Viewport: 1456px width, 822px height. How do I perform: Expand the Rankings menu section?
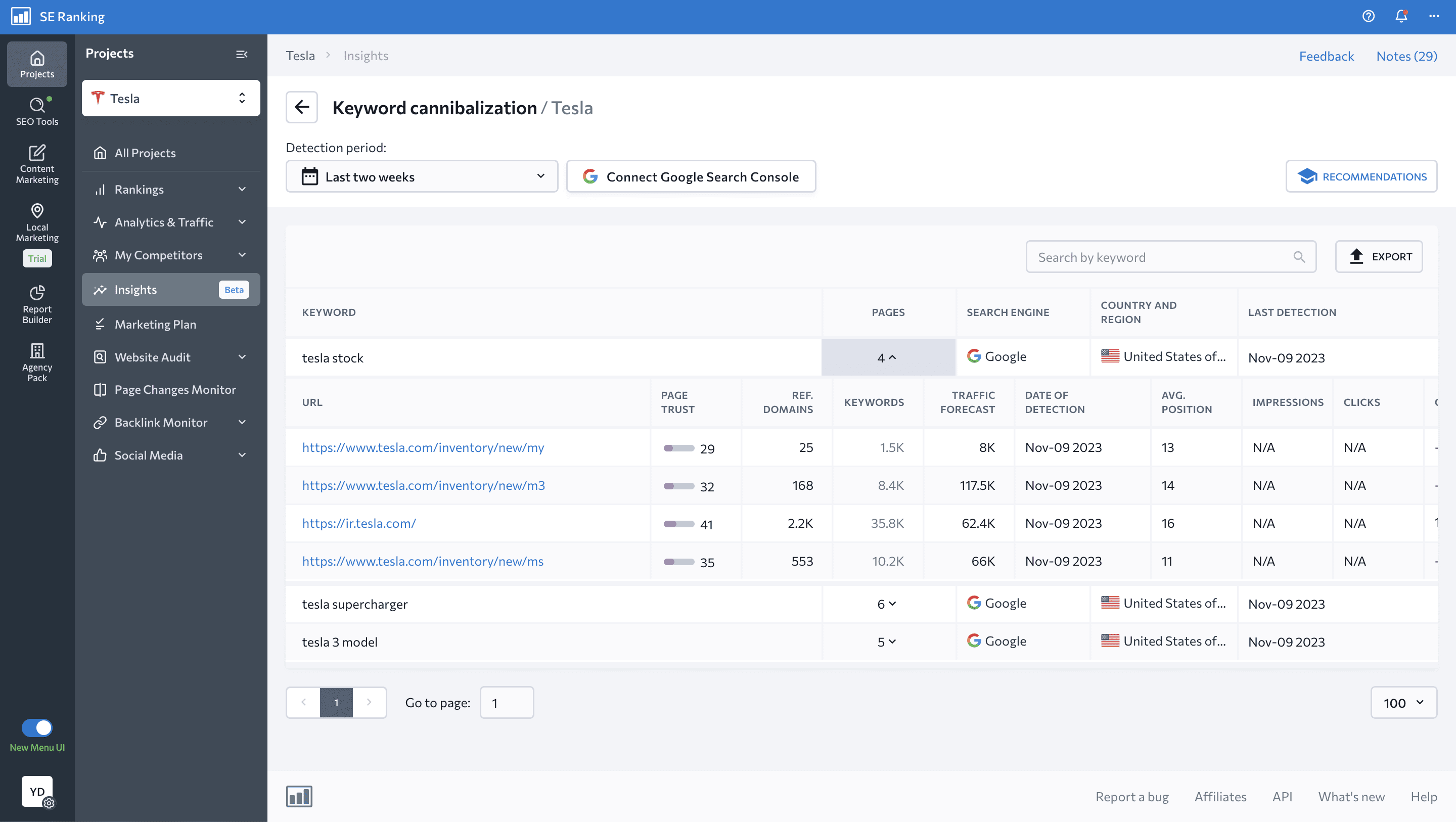coord(171,190)
